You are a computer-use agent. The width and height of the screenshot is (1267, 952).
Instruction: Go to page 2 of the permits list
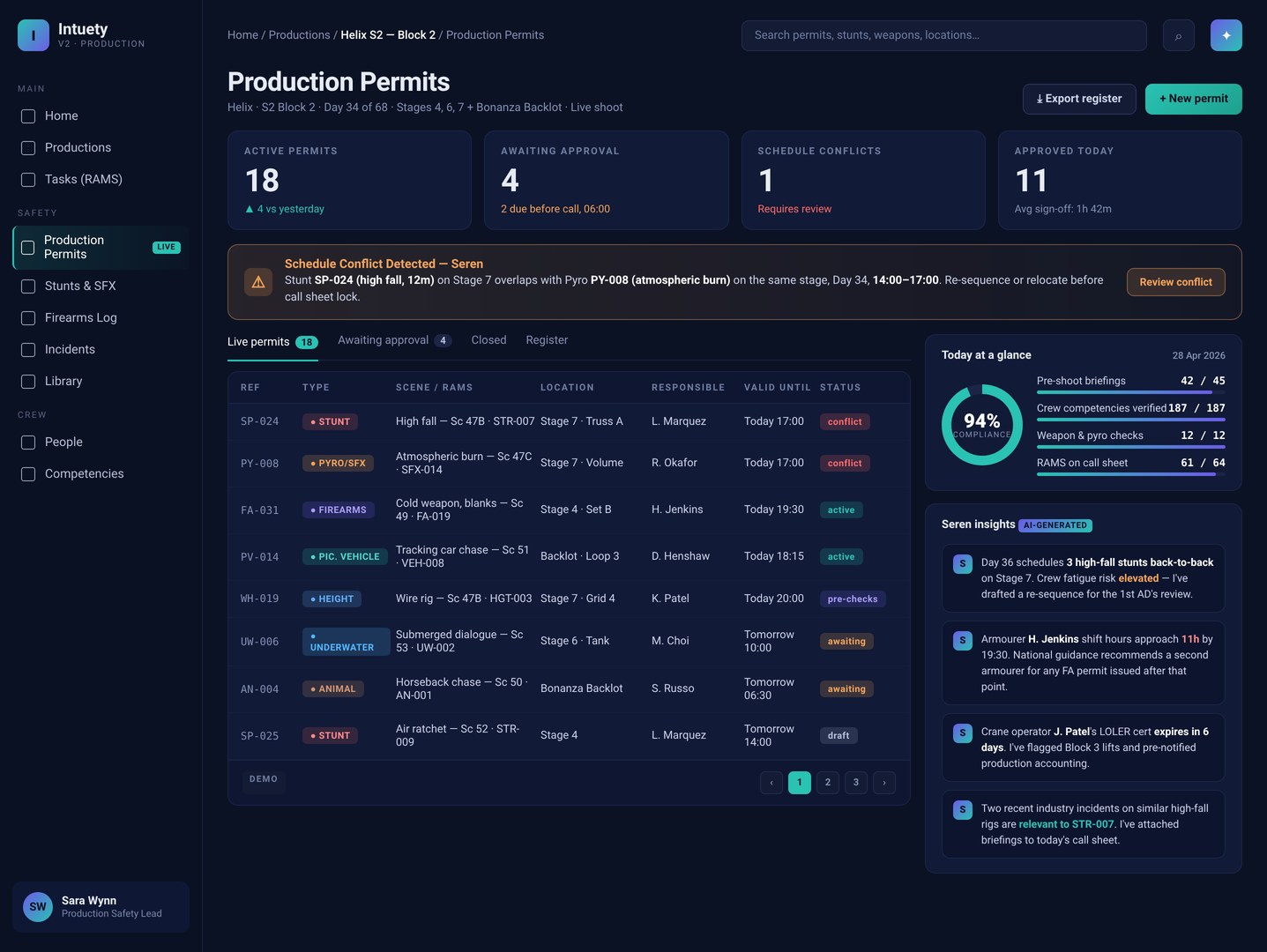[827, 782]
